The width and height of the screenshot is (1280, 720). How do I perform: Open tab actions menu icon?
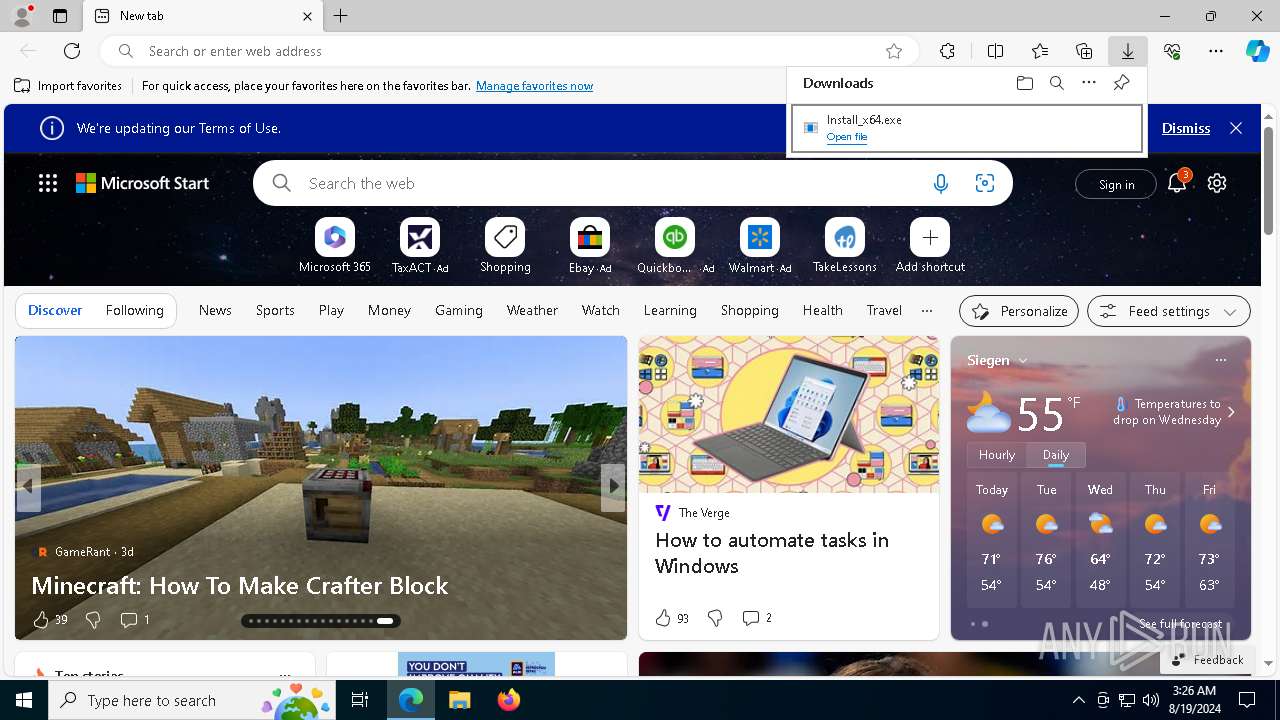click(x=60, y=16)
